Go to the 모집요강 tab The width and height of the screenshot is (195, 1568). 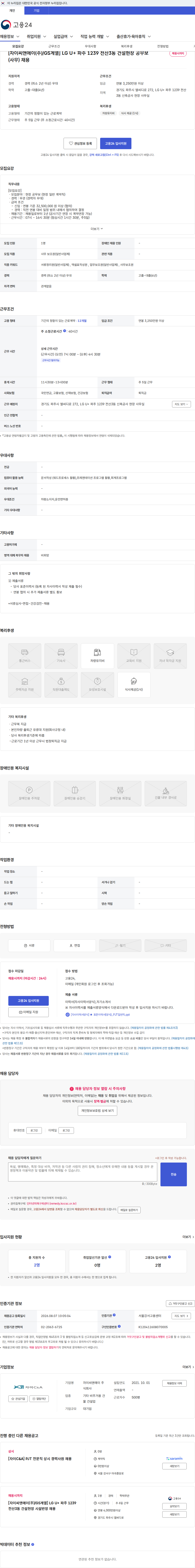coord(18,46)
